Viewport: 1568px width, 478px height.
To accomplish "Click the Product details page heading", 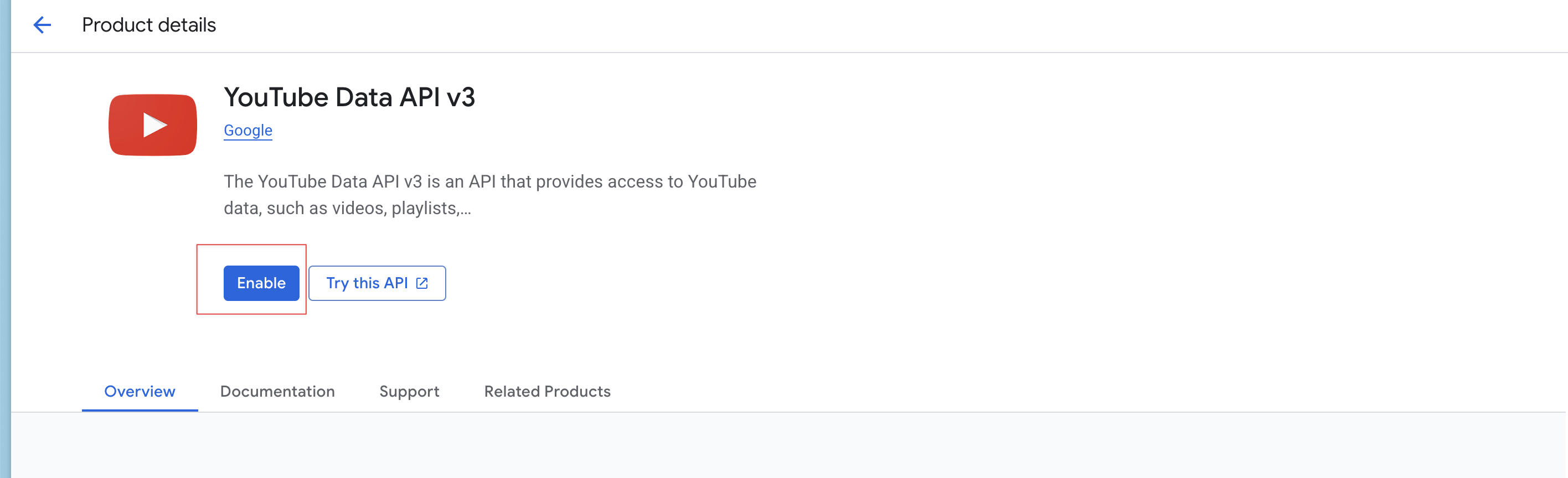I will [148, 25].
